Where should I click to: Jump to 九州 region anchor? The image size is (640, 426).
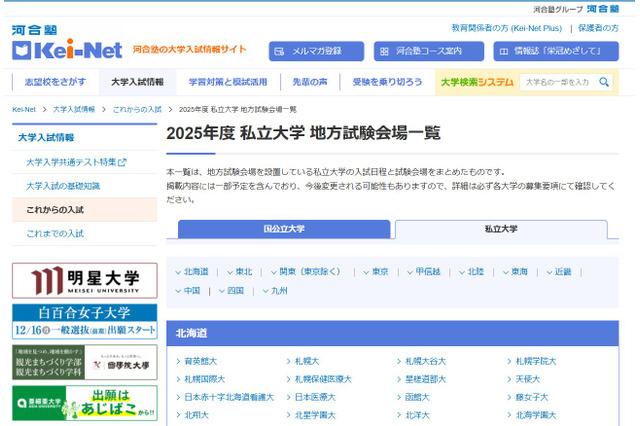click(275, 291)
